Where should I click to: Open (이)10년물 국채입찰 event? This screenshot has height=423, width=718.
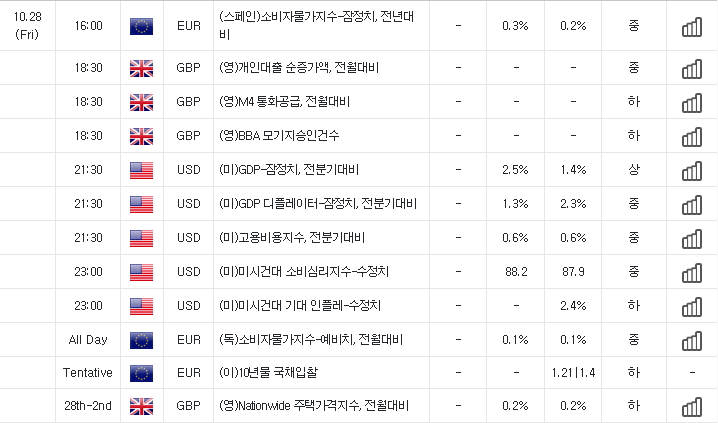[x=268, y=373]
